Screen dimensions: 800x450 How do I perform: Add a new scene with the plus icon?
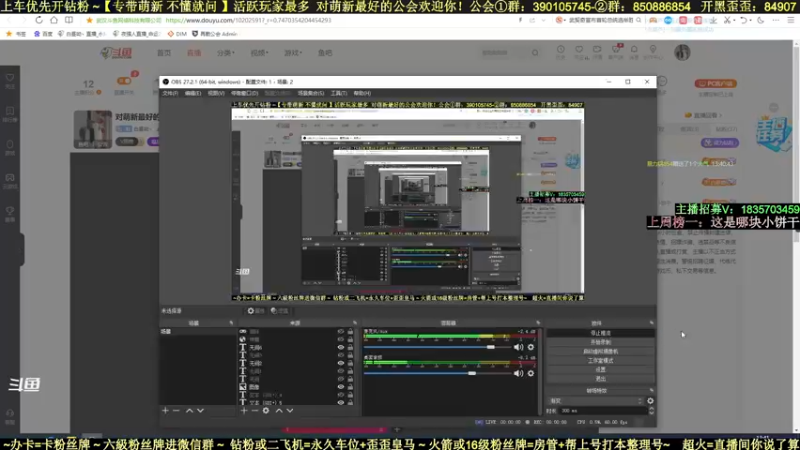[x=165, y=411]
